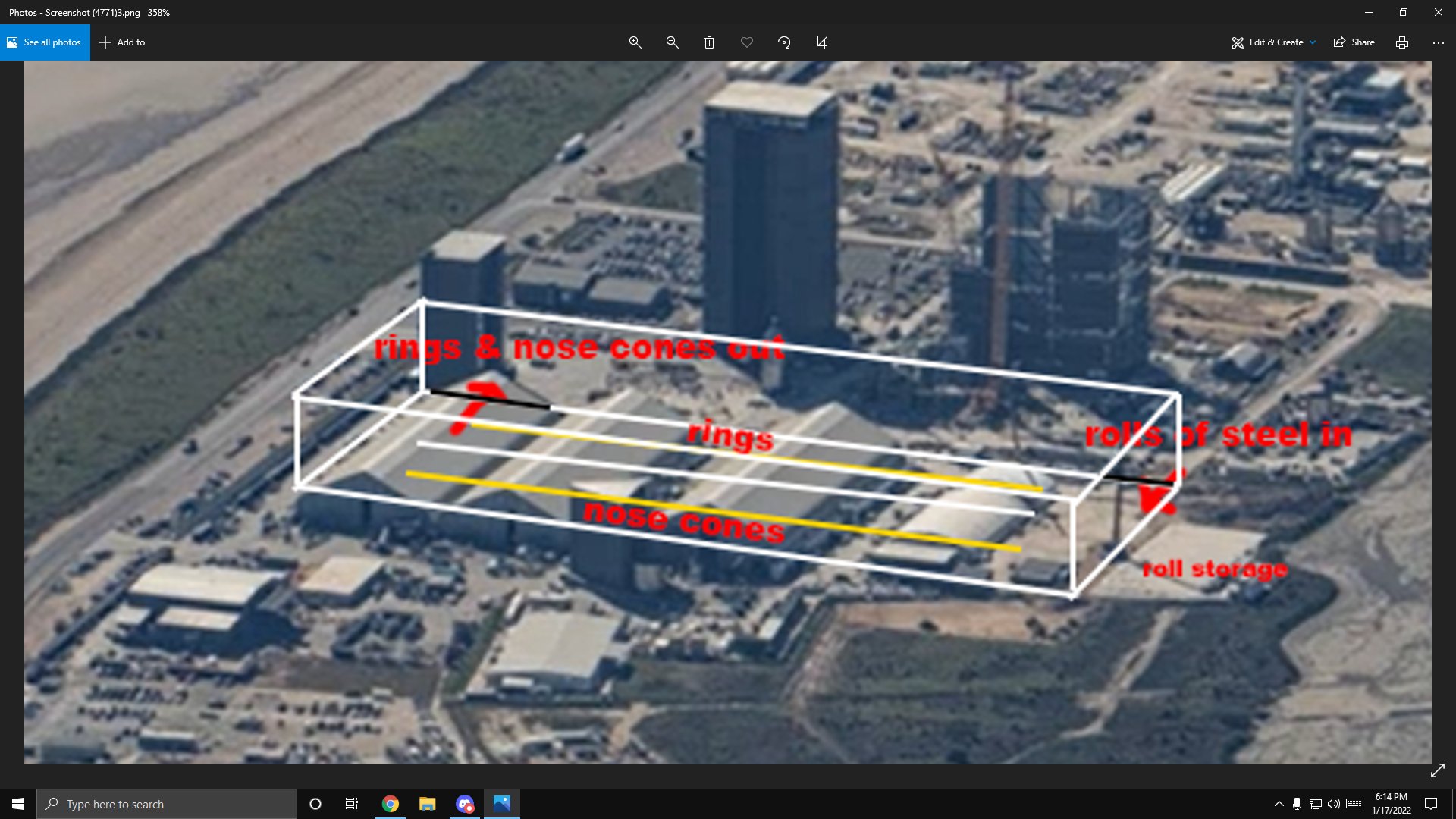Delete photo with trash can icon
The image size is (1456, 819).
coord(709,42)
